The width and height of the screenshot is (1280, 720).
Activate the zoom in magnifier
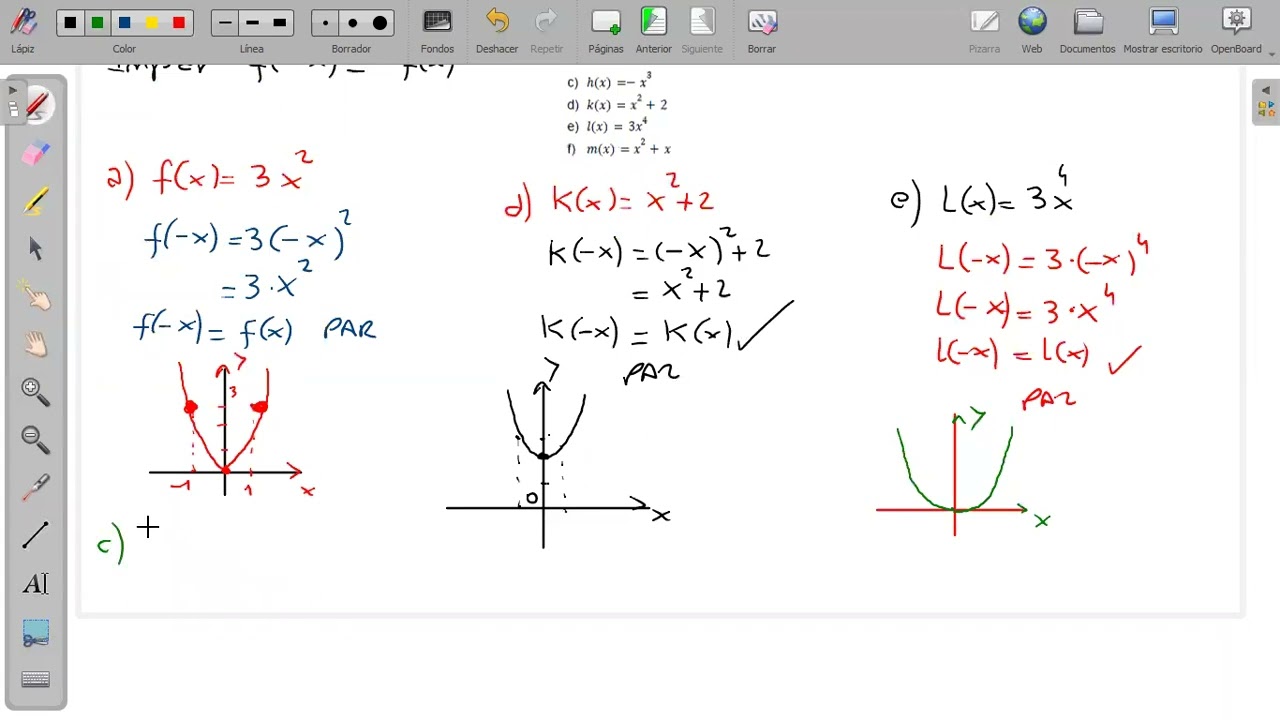pyautogui.click(x=36, y=392)
